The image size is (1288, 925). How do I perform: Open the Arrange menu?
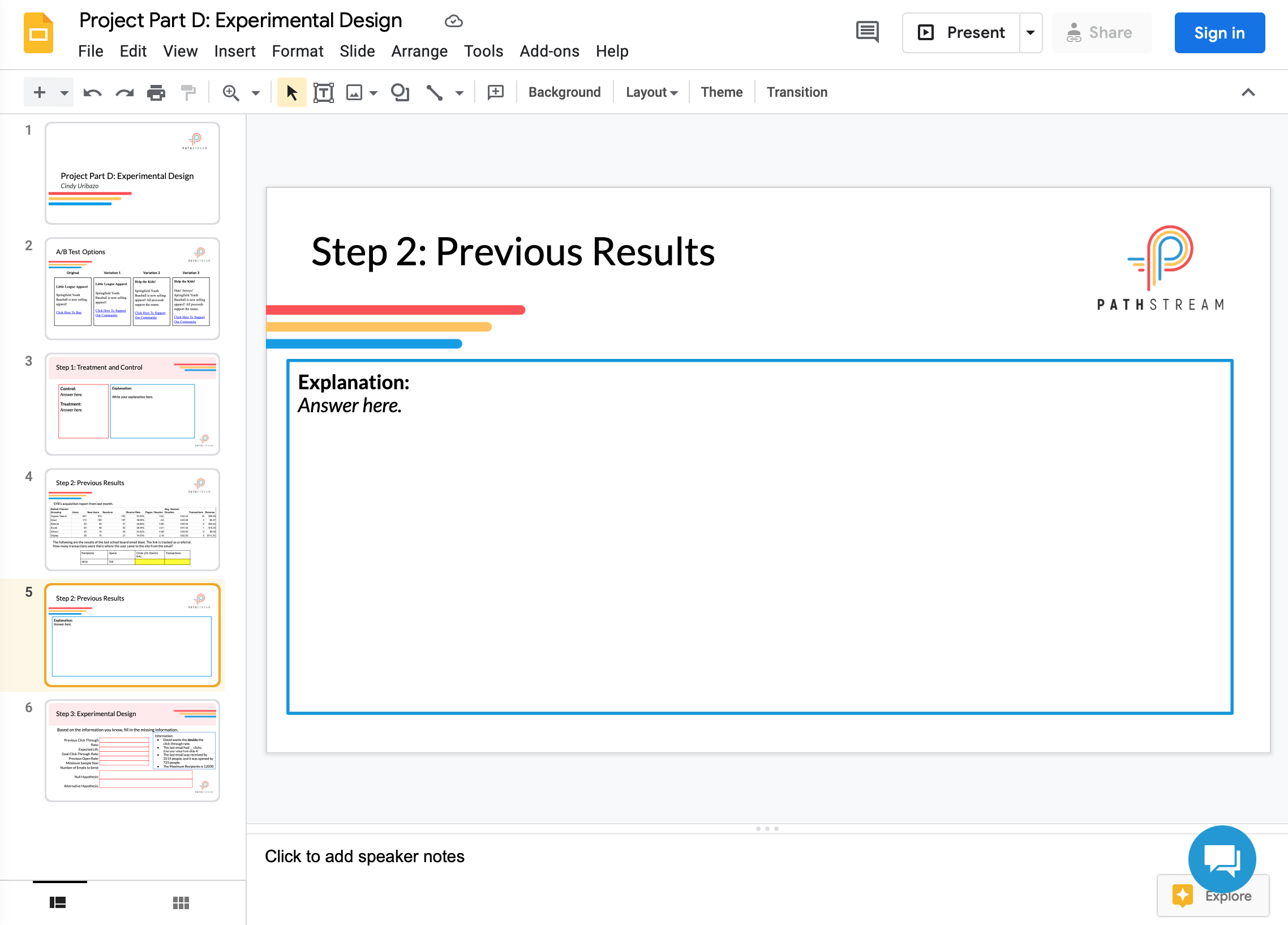[x=419, y=51]
